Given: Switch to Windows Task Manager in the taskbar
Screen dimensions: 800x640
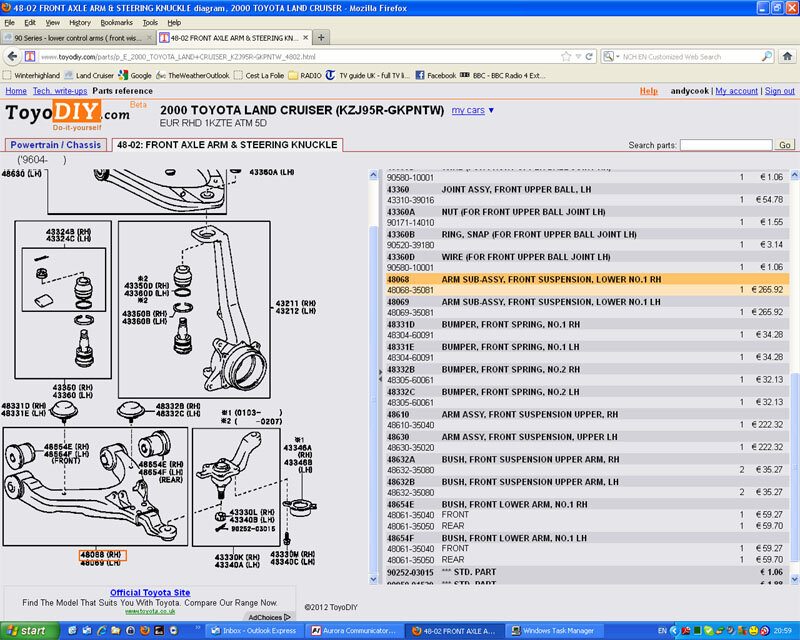Looking at the screenshot, I should click(553, 630).
